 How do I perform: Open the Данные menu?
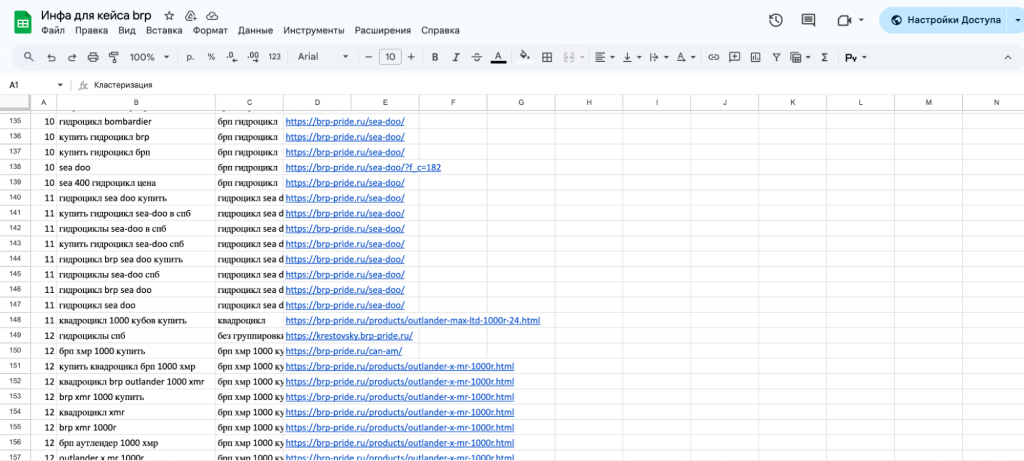coord(255,31)
